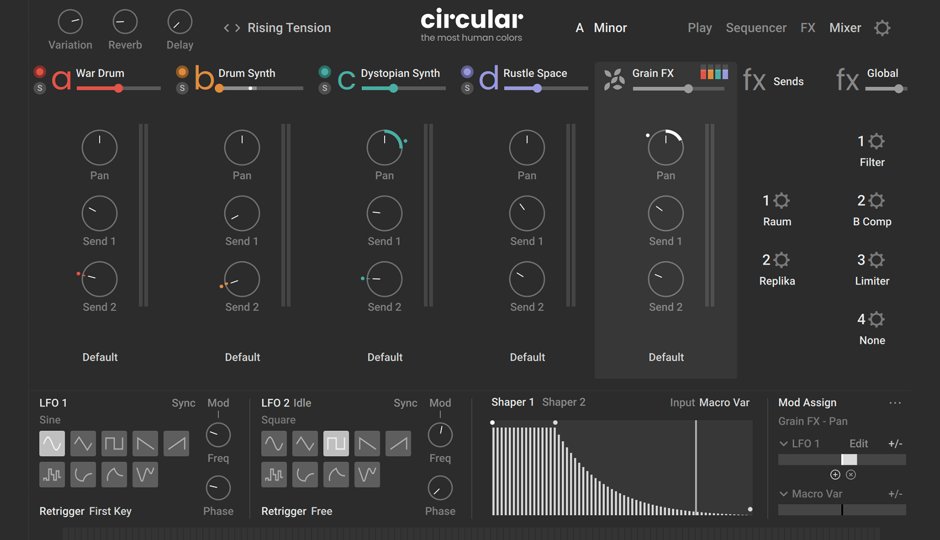
Task: Change root key A
Action: click(580, 28)
